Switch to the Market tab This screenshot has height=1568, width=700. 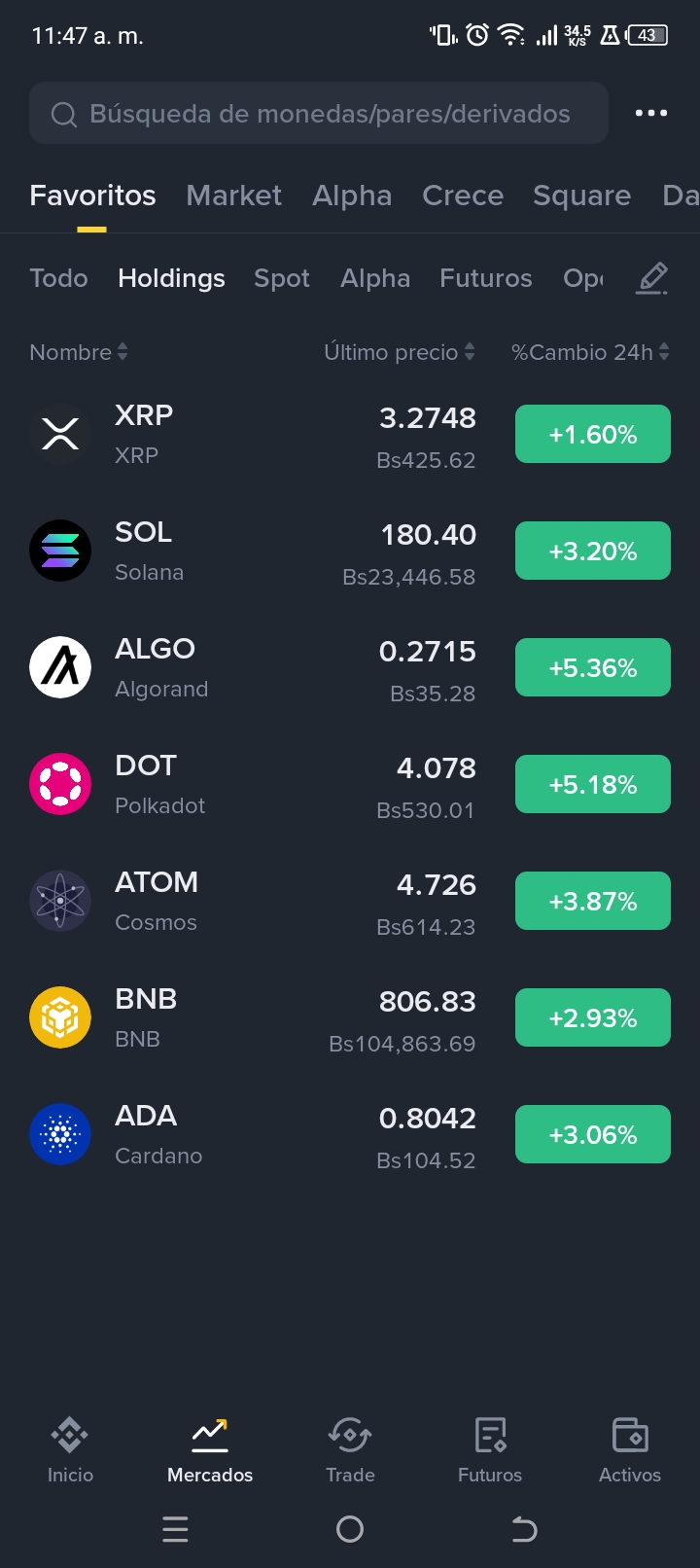(x=234, y=196)
